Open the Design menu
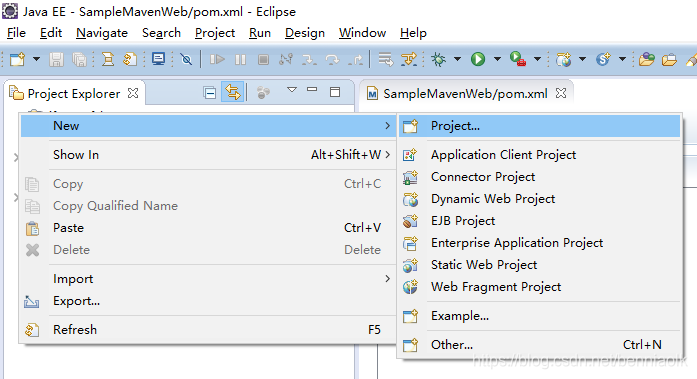 click(x=305, y=33)
